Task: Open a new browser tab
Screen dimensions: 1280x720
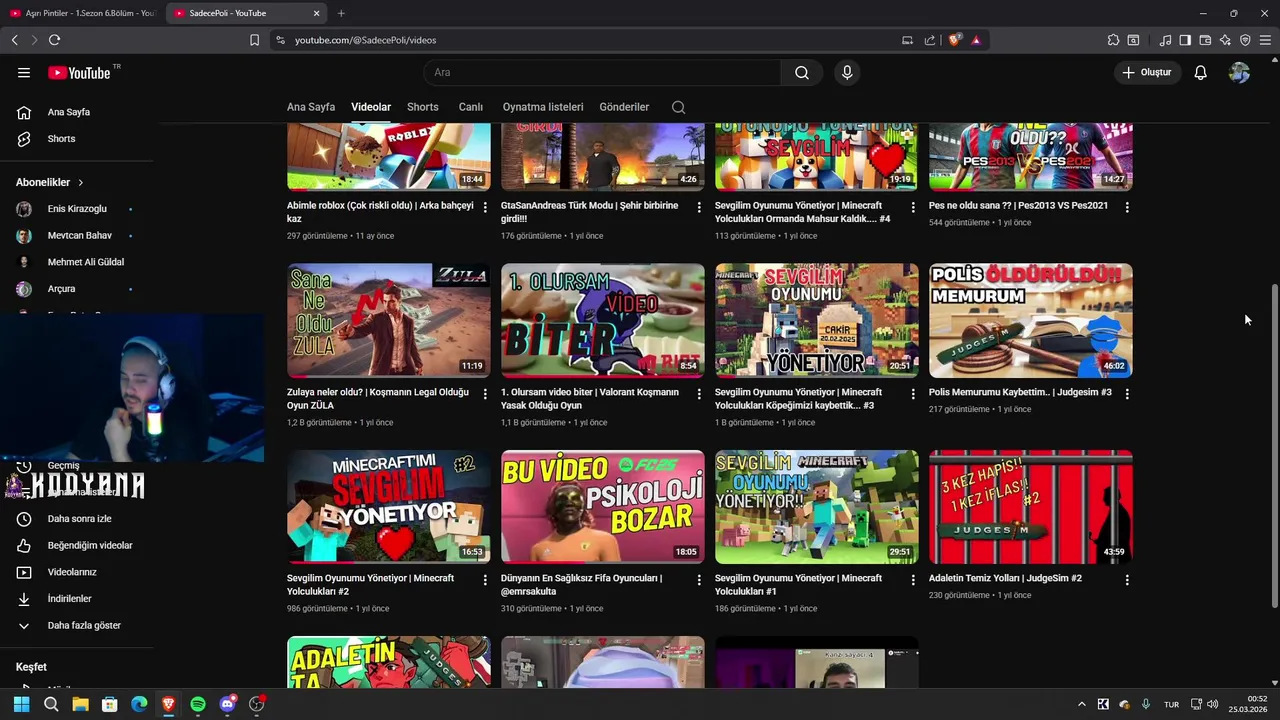Action: [341, 13]
